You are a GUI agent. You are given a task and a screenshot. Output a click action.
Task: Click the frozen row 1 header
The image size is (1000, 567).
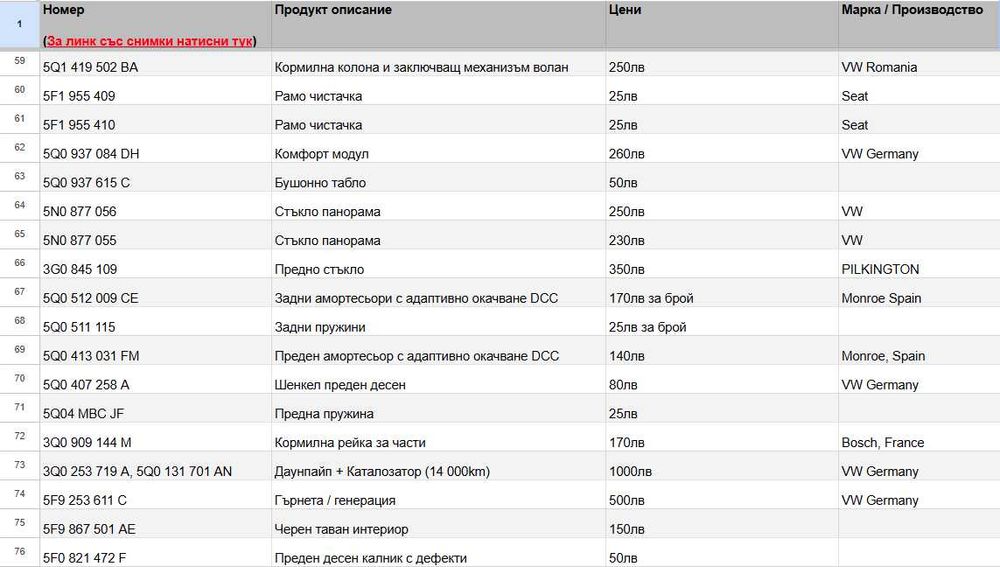[x=19, y=23]
